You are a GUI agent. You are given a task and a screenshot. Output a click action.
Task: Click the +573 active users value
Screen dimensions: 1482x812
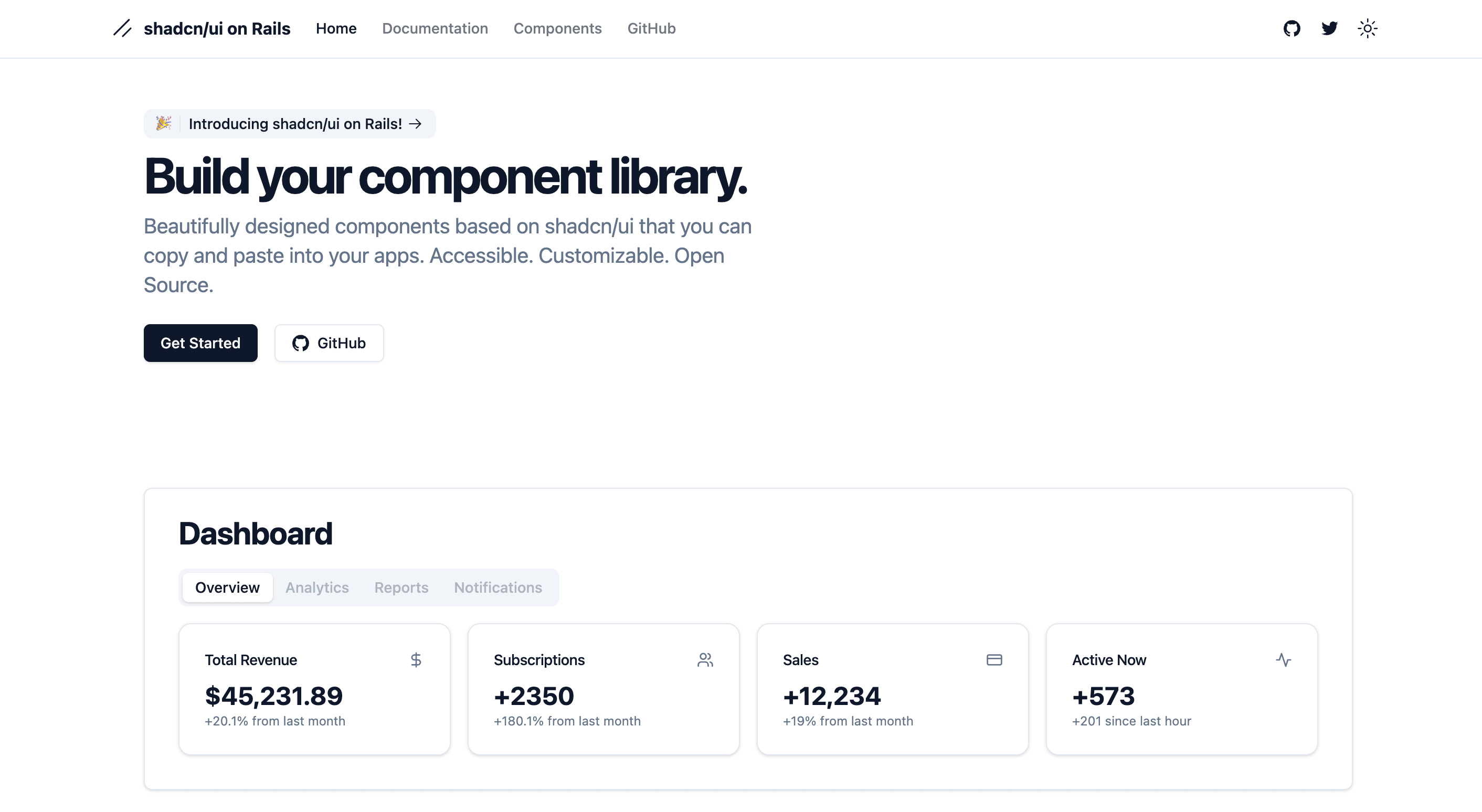pos(1104,696)
